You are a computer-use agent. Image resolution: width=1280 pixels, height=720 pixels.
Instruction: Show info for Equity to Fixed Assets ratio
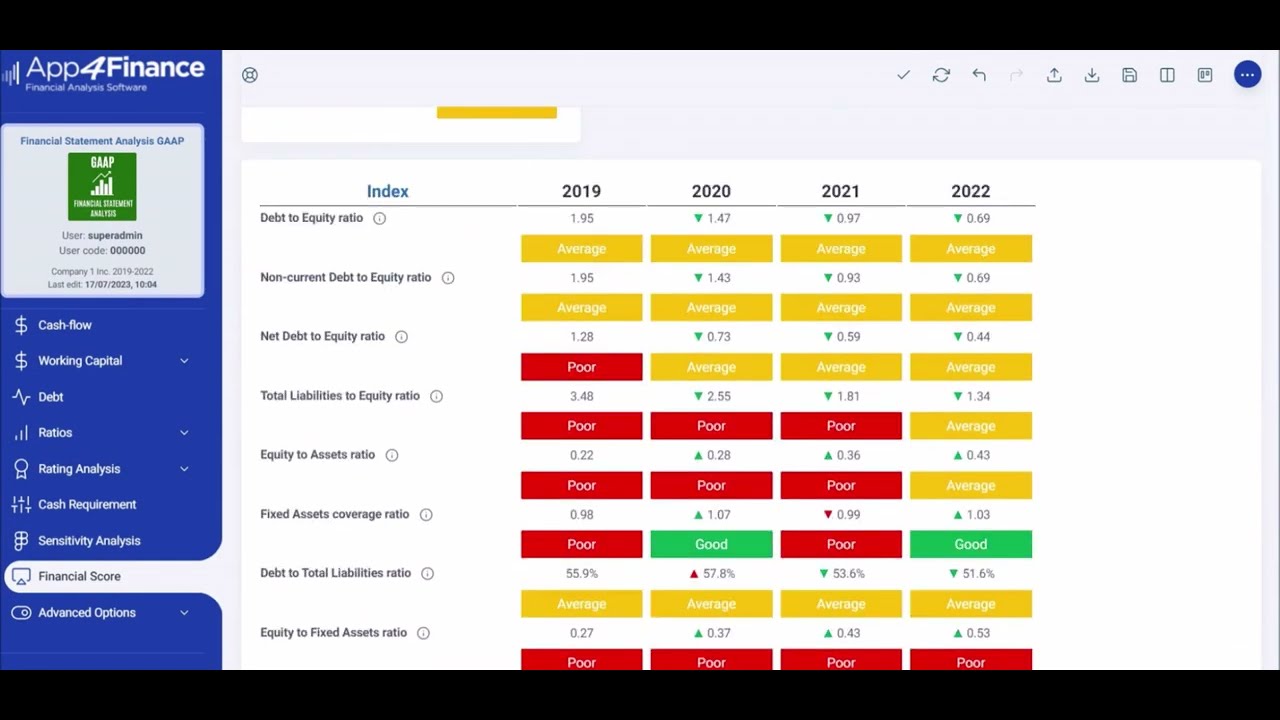click(x=423, y=633)
